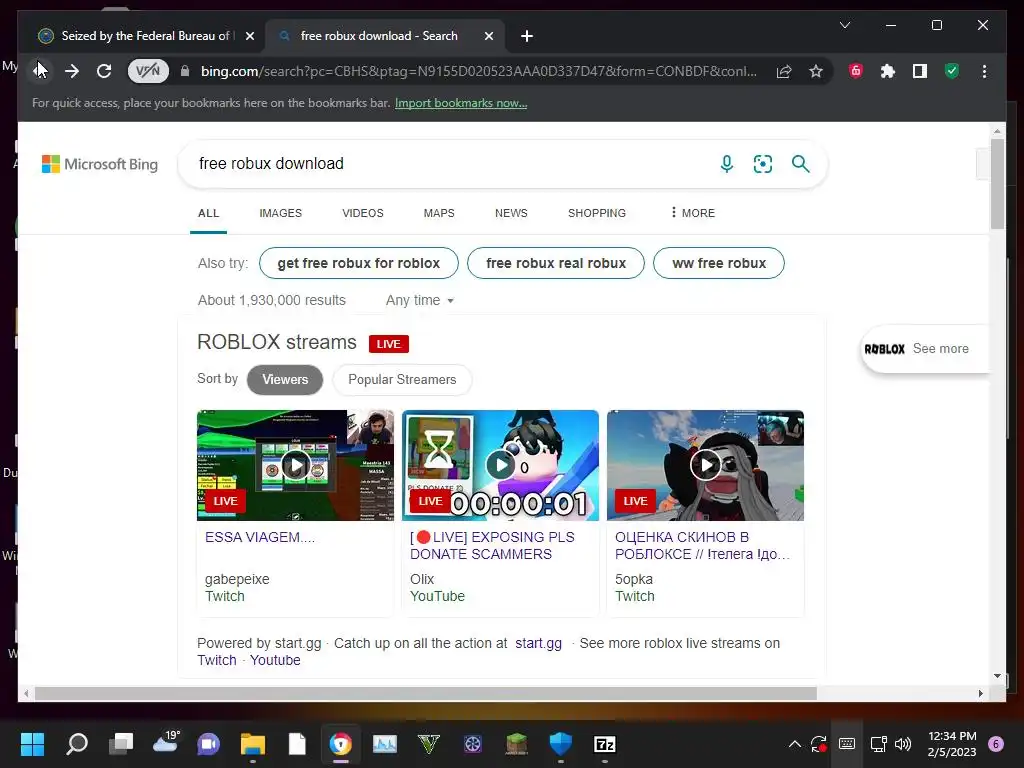The height and width of the screenshot is (768, 1024).
Task: Start voice search with microphone icon
Action: [x=726, y=164]
